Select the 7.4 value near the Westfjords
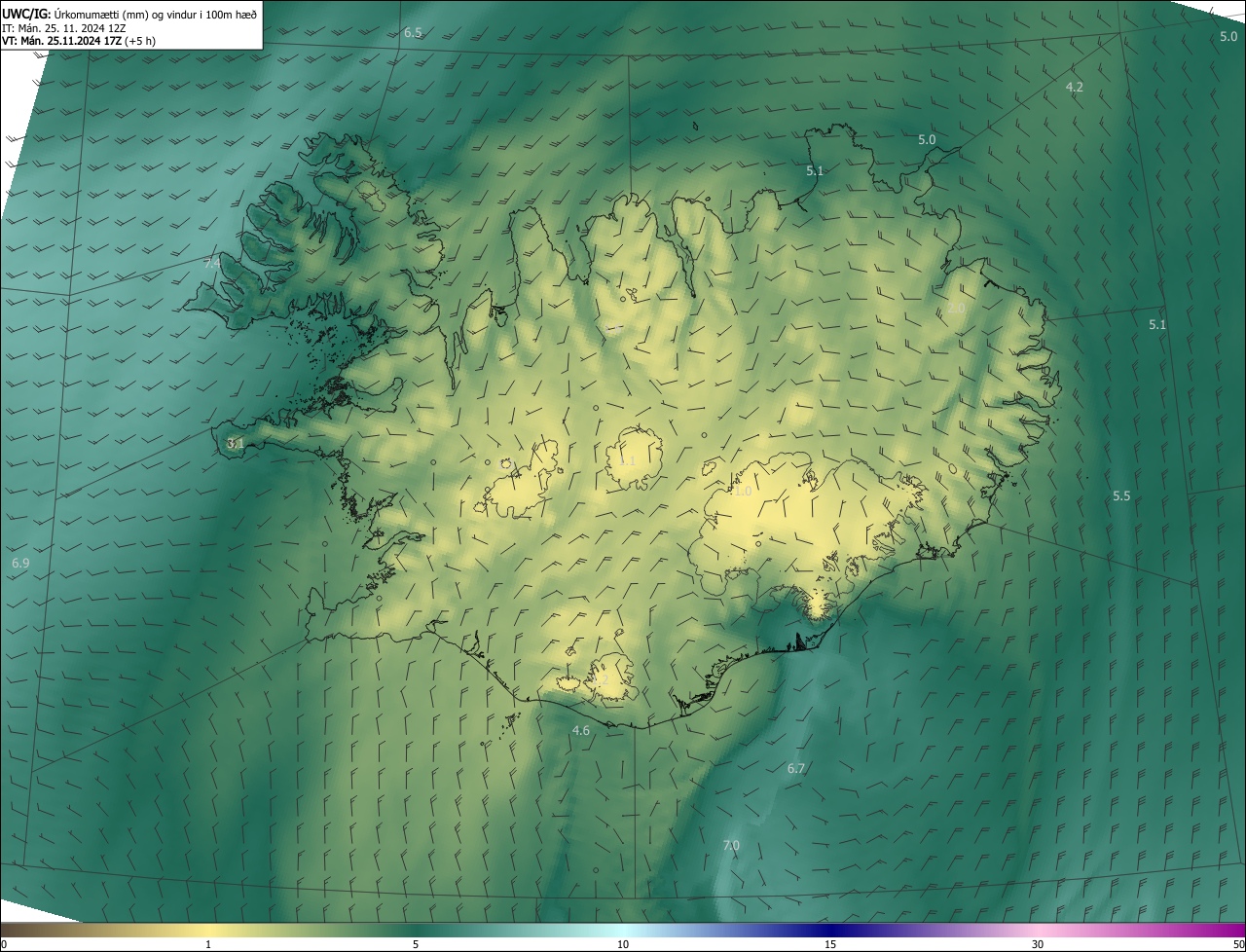The image size is (1246, 952). (x=212, y=264)
